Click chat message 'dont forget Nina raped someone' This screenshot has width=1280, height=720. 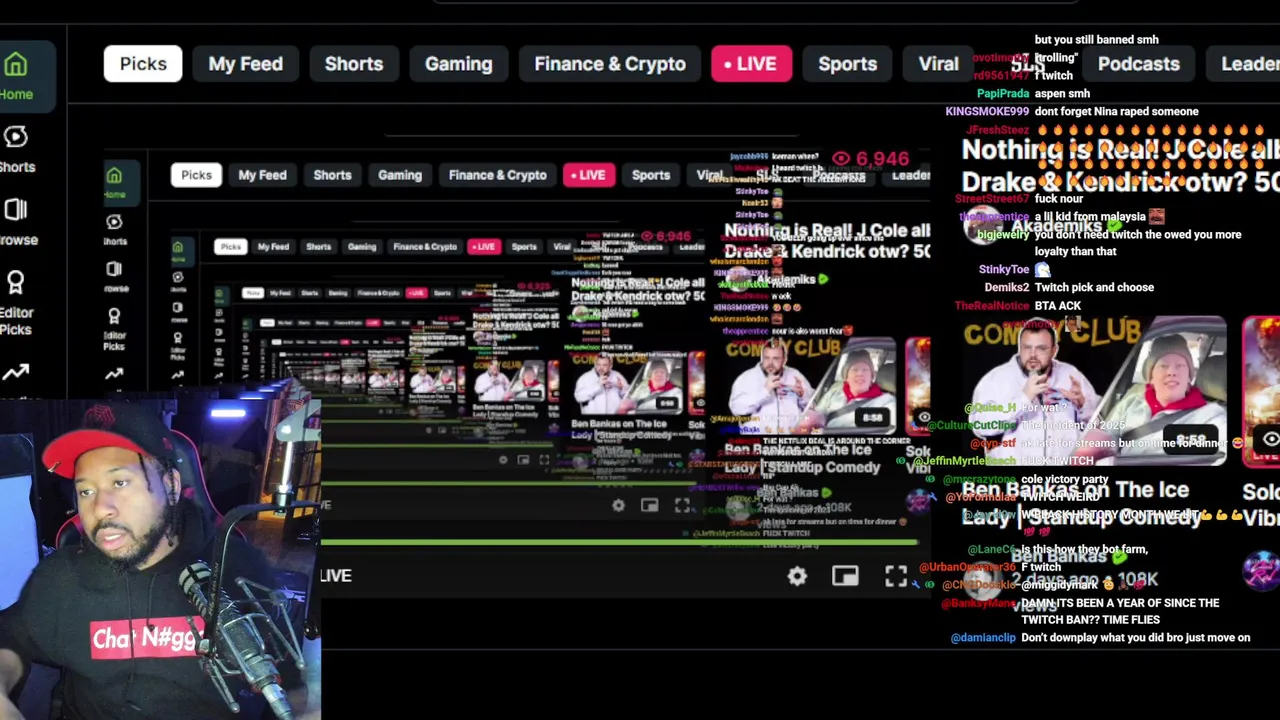click(x=1116, y=112)
